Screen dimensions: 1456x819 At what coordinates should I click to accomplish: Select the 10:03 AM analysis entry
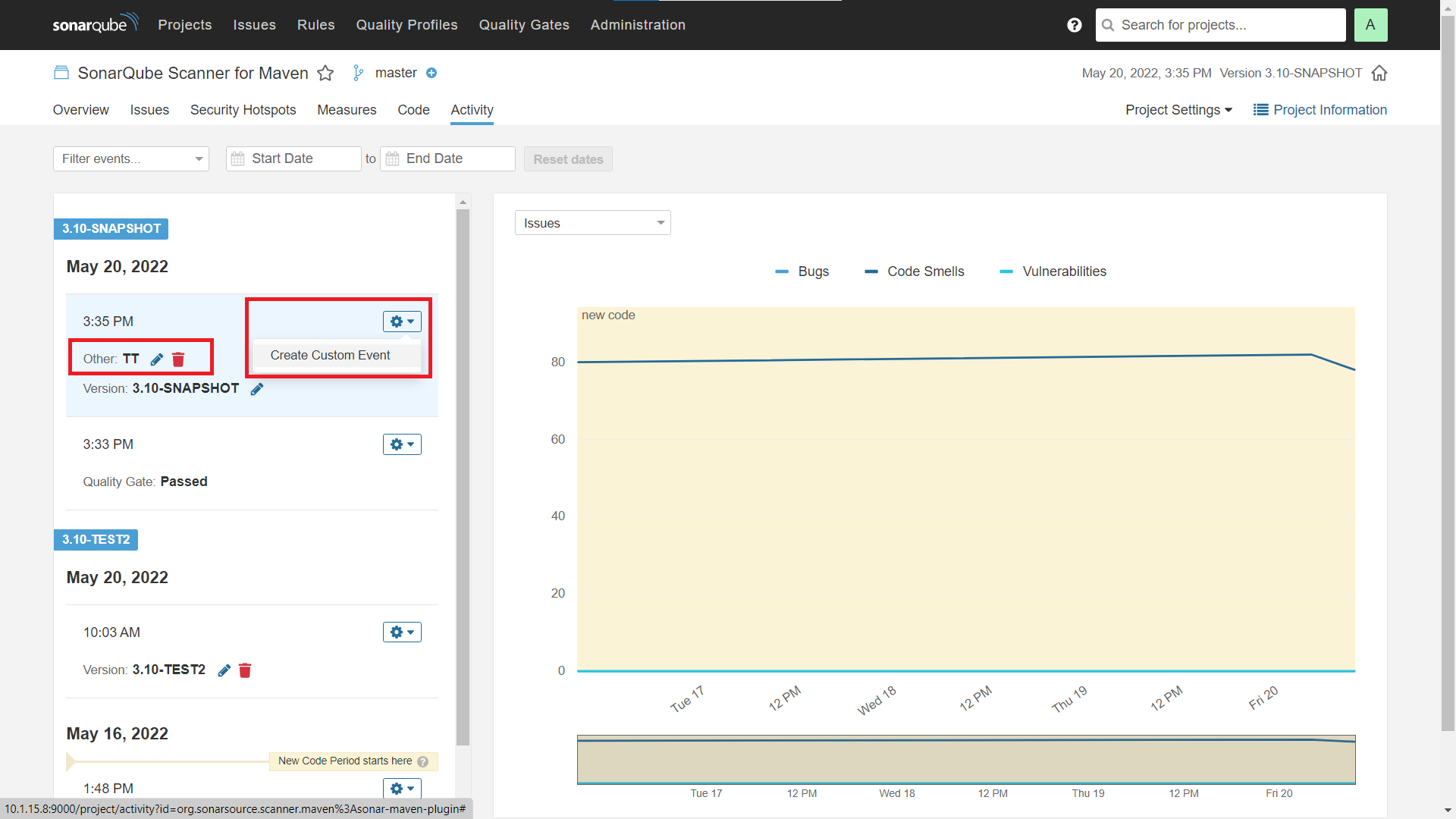point(252,651)
